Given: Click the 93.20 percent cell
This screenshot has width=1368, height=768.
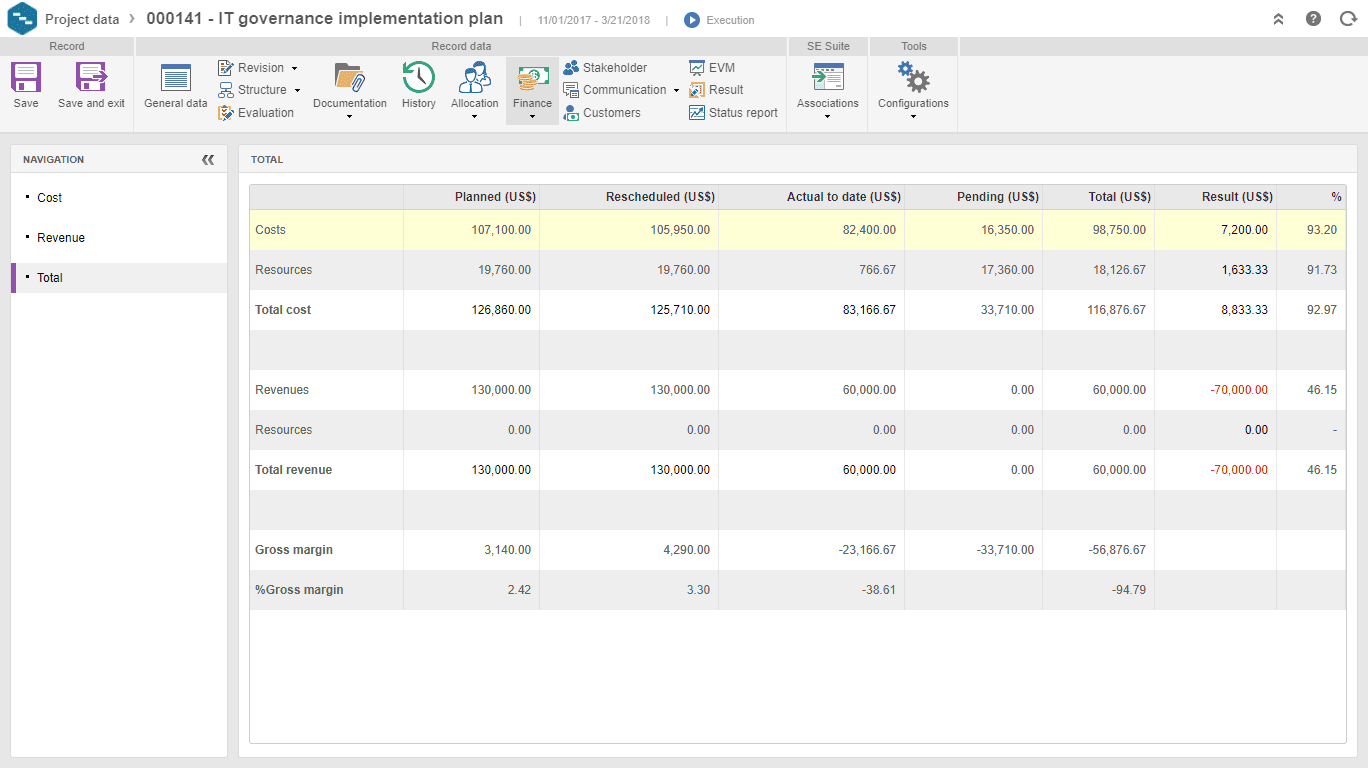Looking at the screenshot, I should pos(1311,230).
